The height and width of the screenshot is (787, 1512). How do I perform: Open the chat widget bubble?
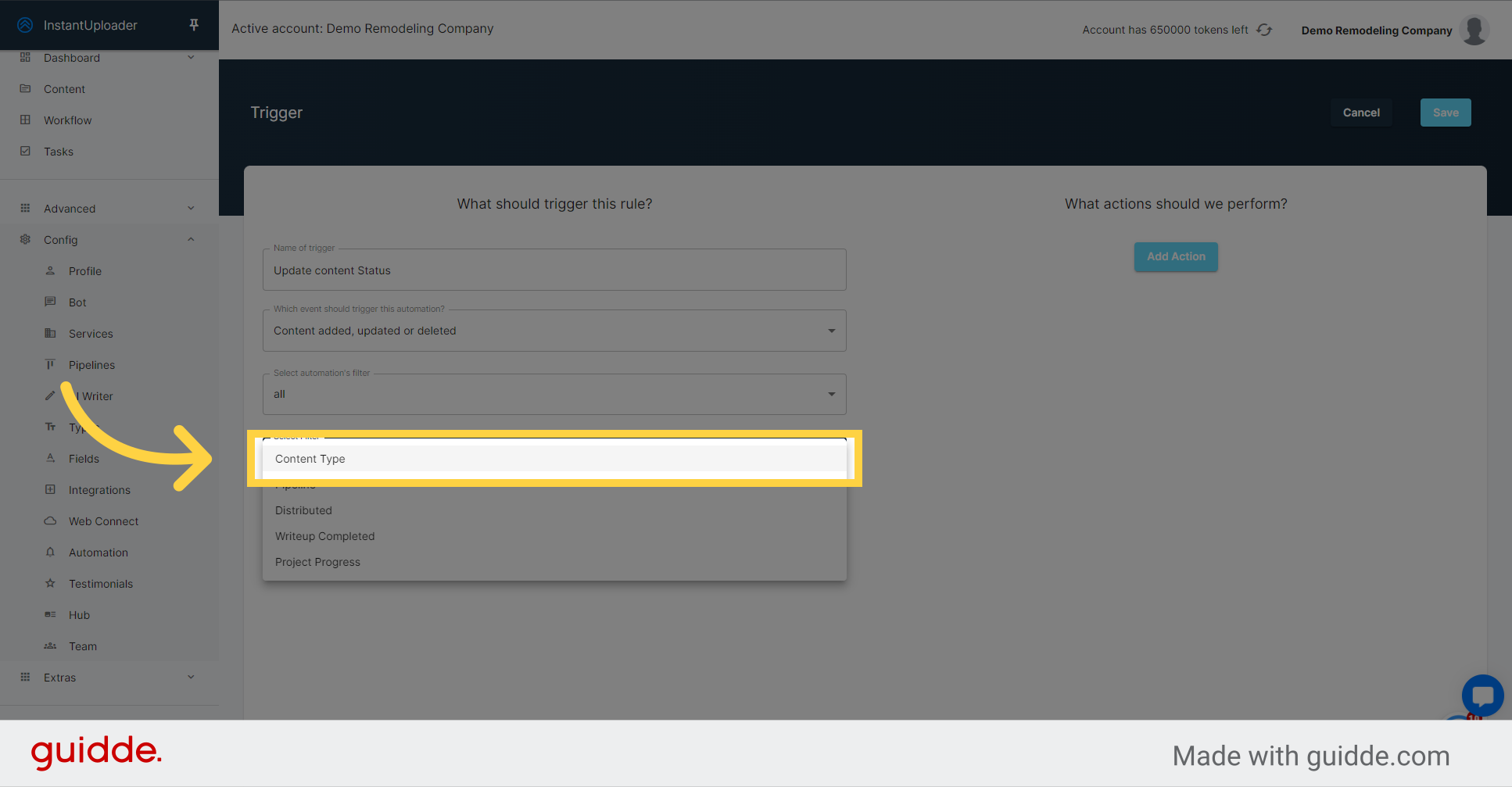coord(1482,696)
